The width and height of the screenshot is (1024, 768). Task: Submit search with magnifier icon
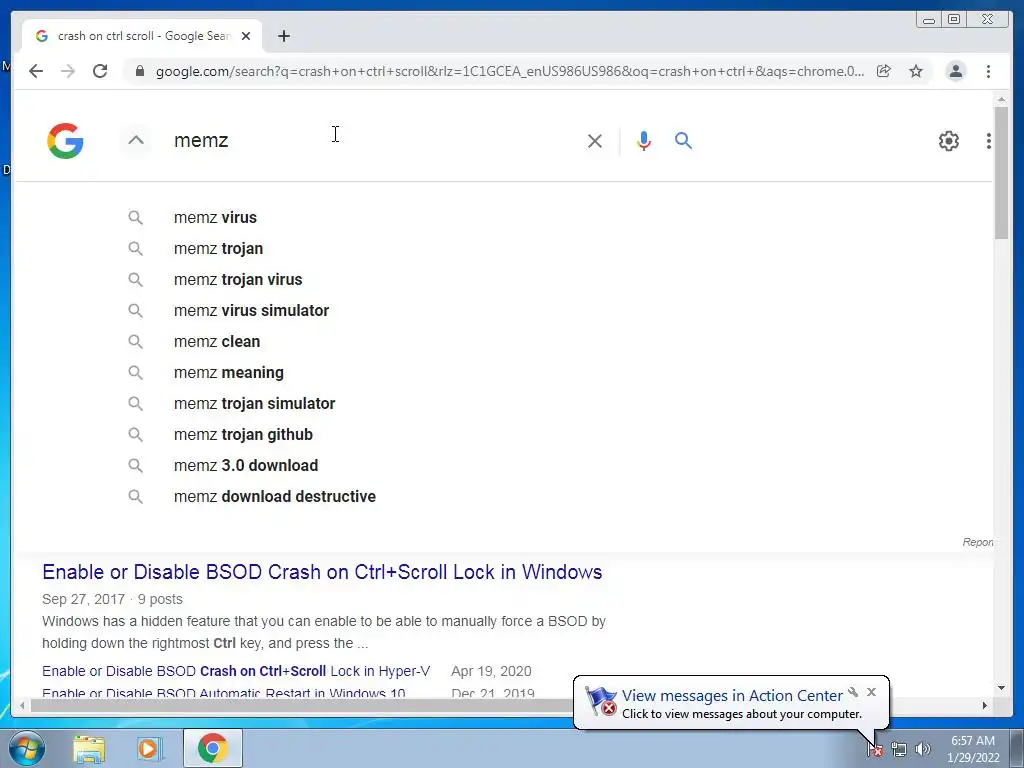point(683,140)
